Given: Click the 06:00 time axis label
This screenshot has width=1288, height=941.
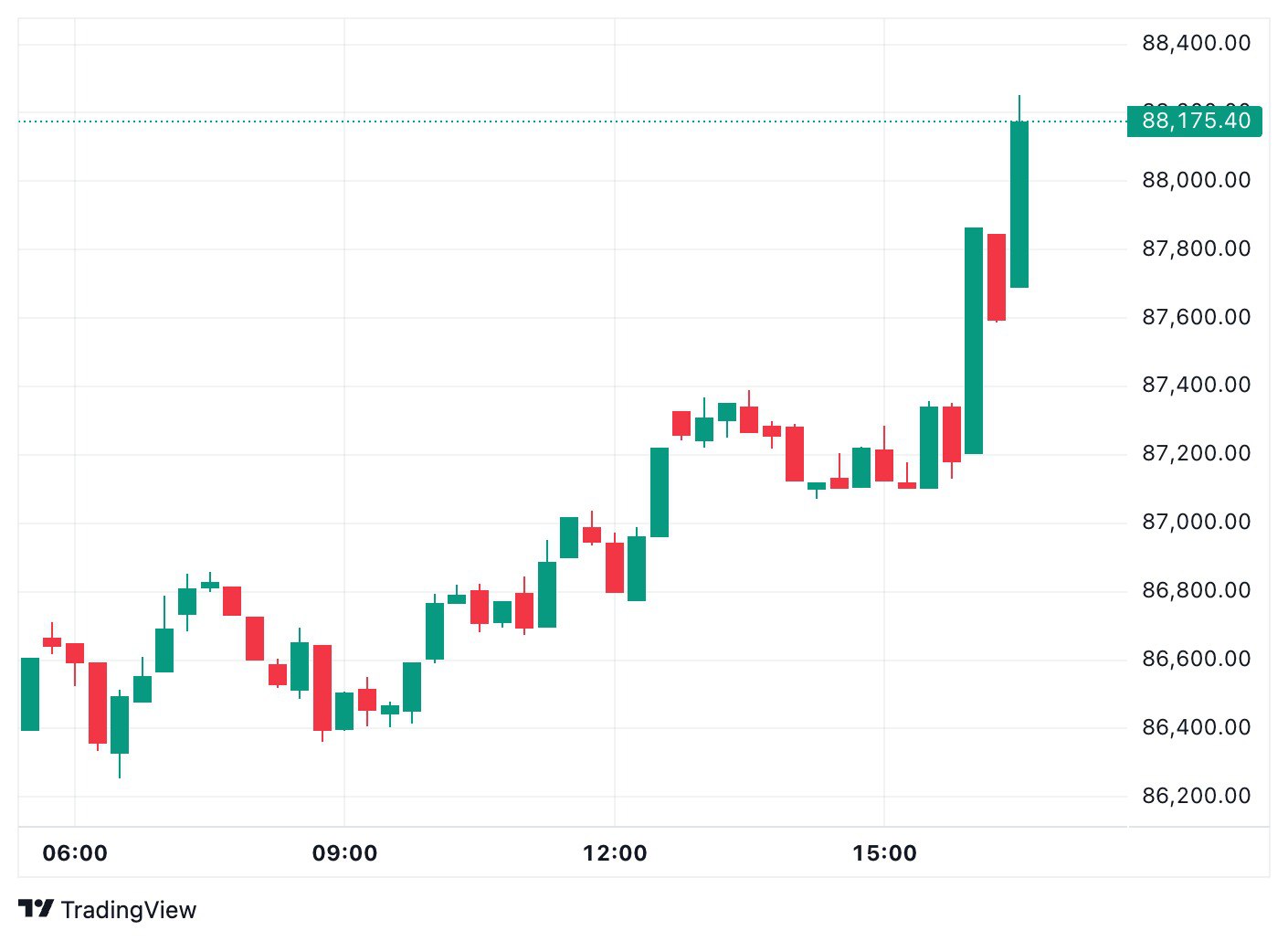Looking at the screenshot, I should 75,853.
